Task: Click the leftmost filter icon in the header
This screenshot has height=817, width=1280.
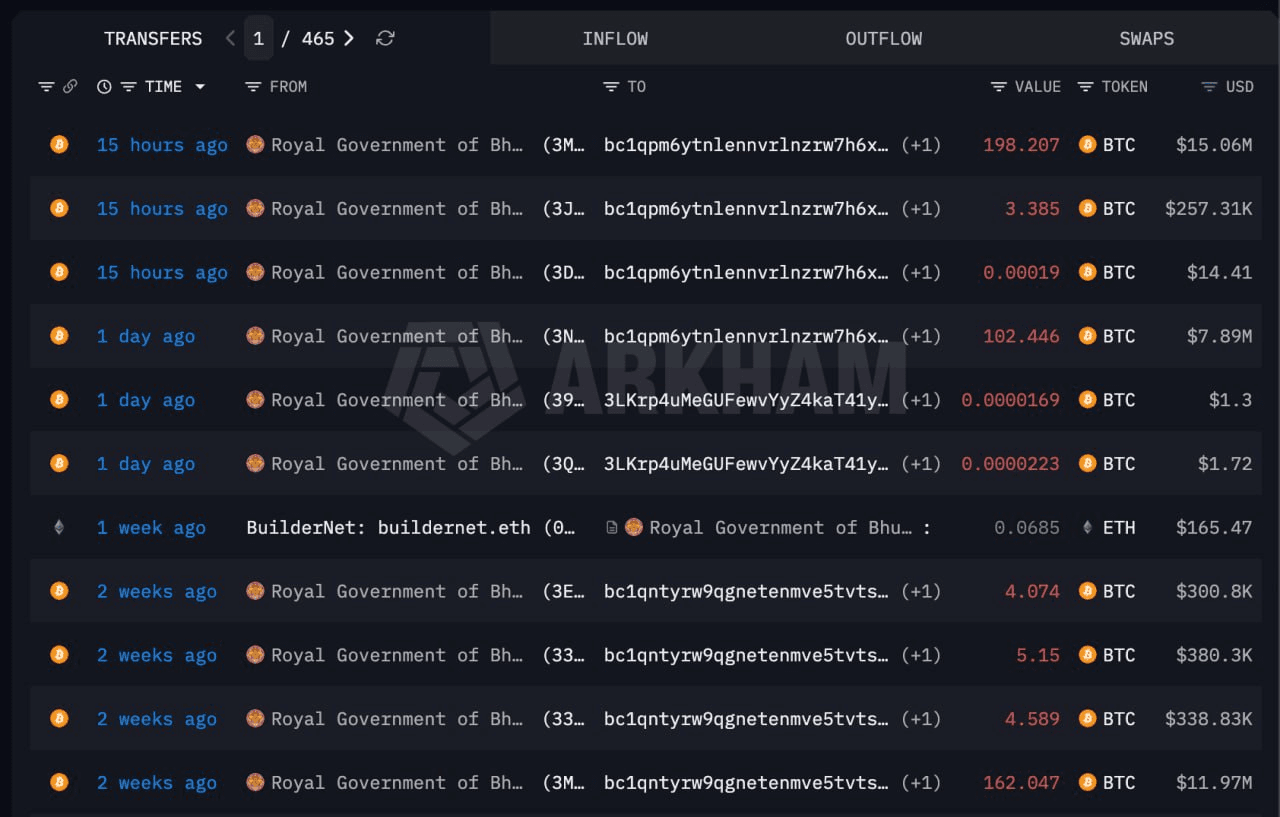Action: 46,87
